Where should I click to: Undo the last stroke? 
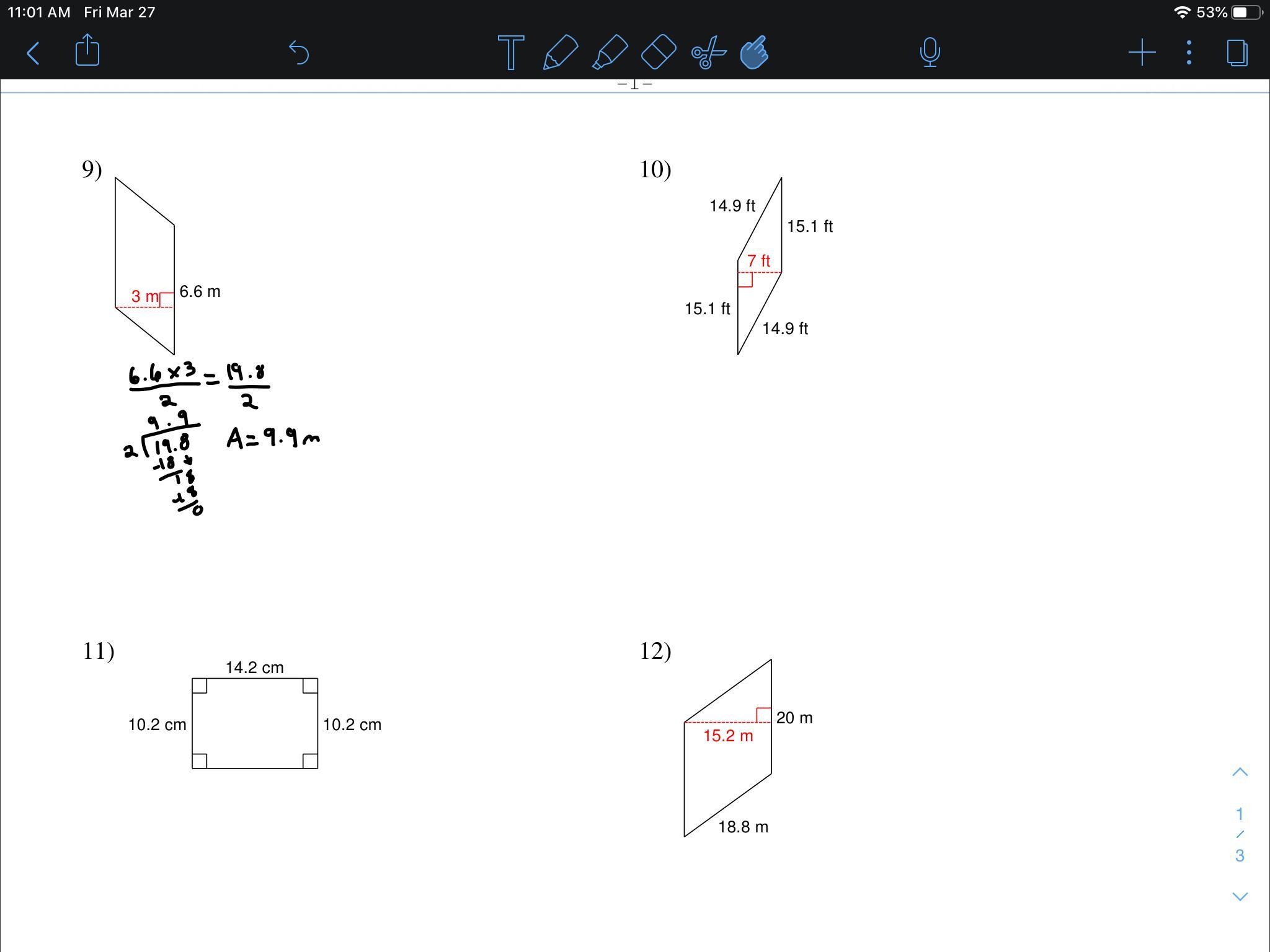[300, 52]
